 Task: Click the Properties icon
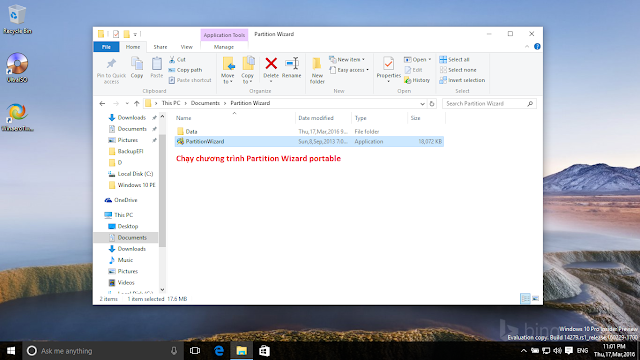(x=388, y=64)
